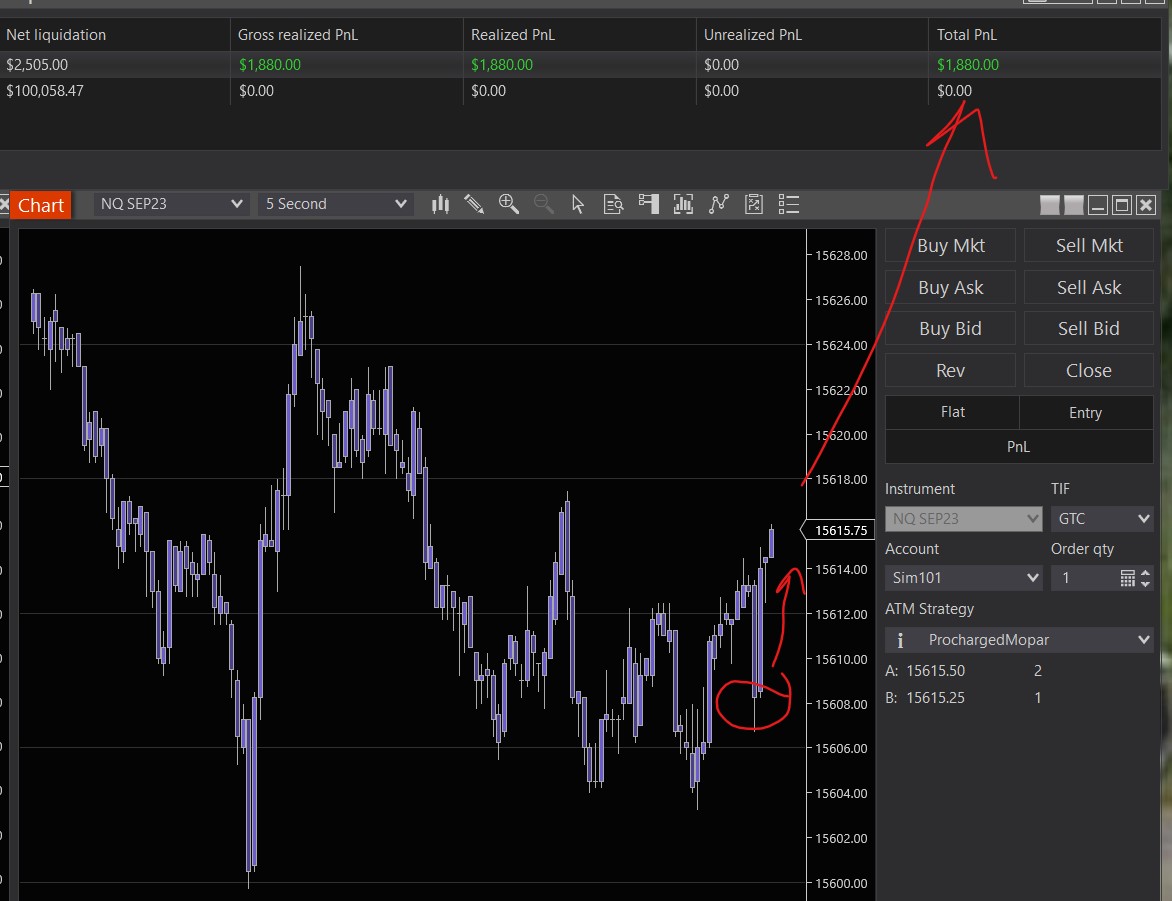Image resolution: width=1172 pixels, height=901 pixels.
Task: Click Buy Mkt button
Action: tap(950, 245)
